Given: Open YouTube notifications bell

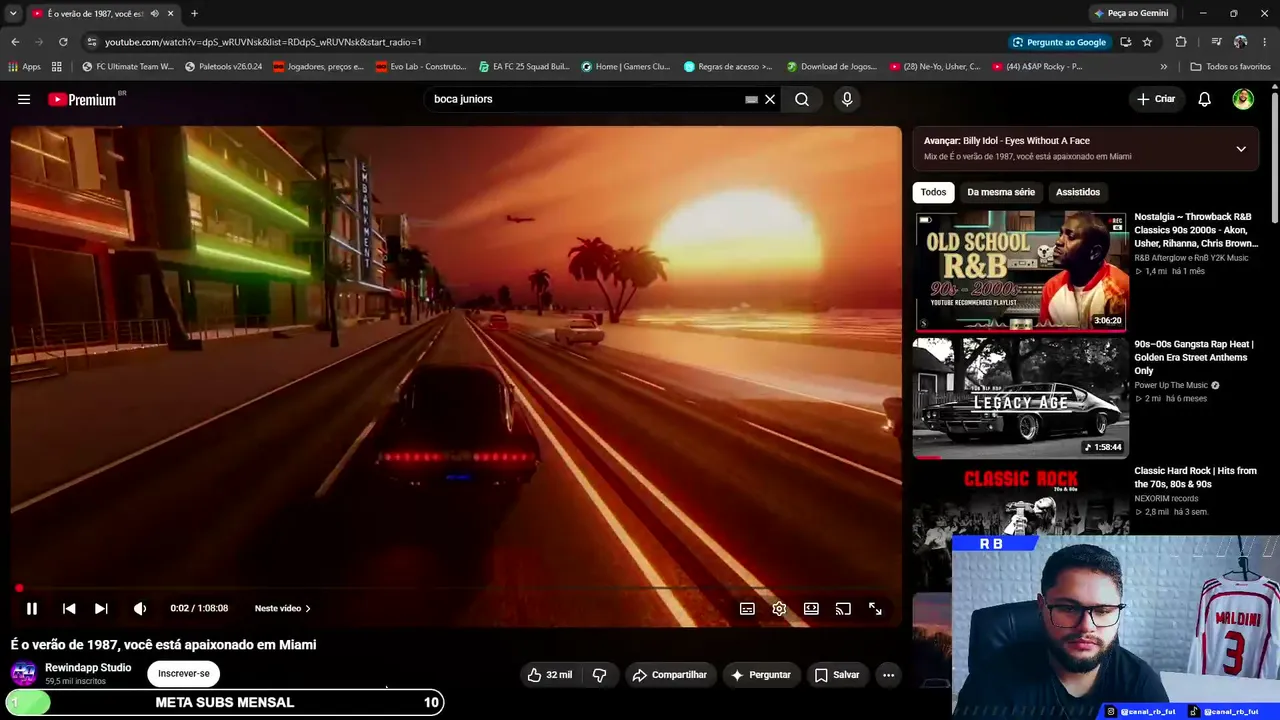Looking at the screenshot, I should [x=1205, y=99].
